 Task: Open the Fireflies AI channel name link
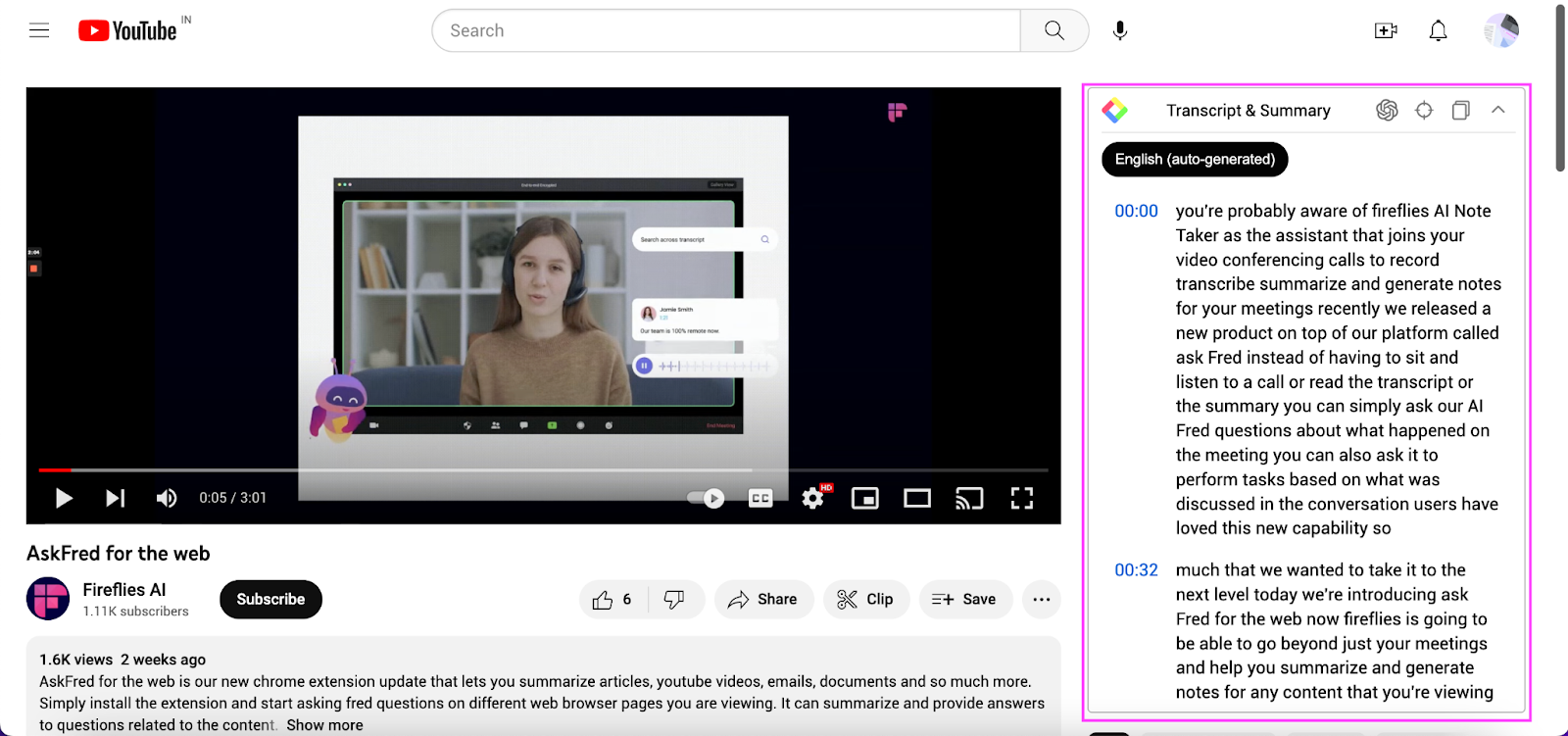click(124, 590)
